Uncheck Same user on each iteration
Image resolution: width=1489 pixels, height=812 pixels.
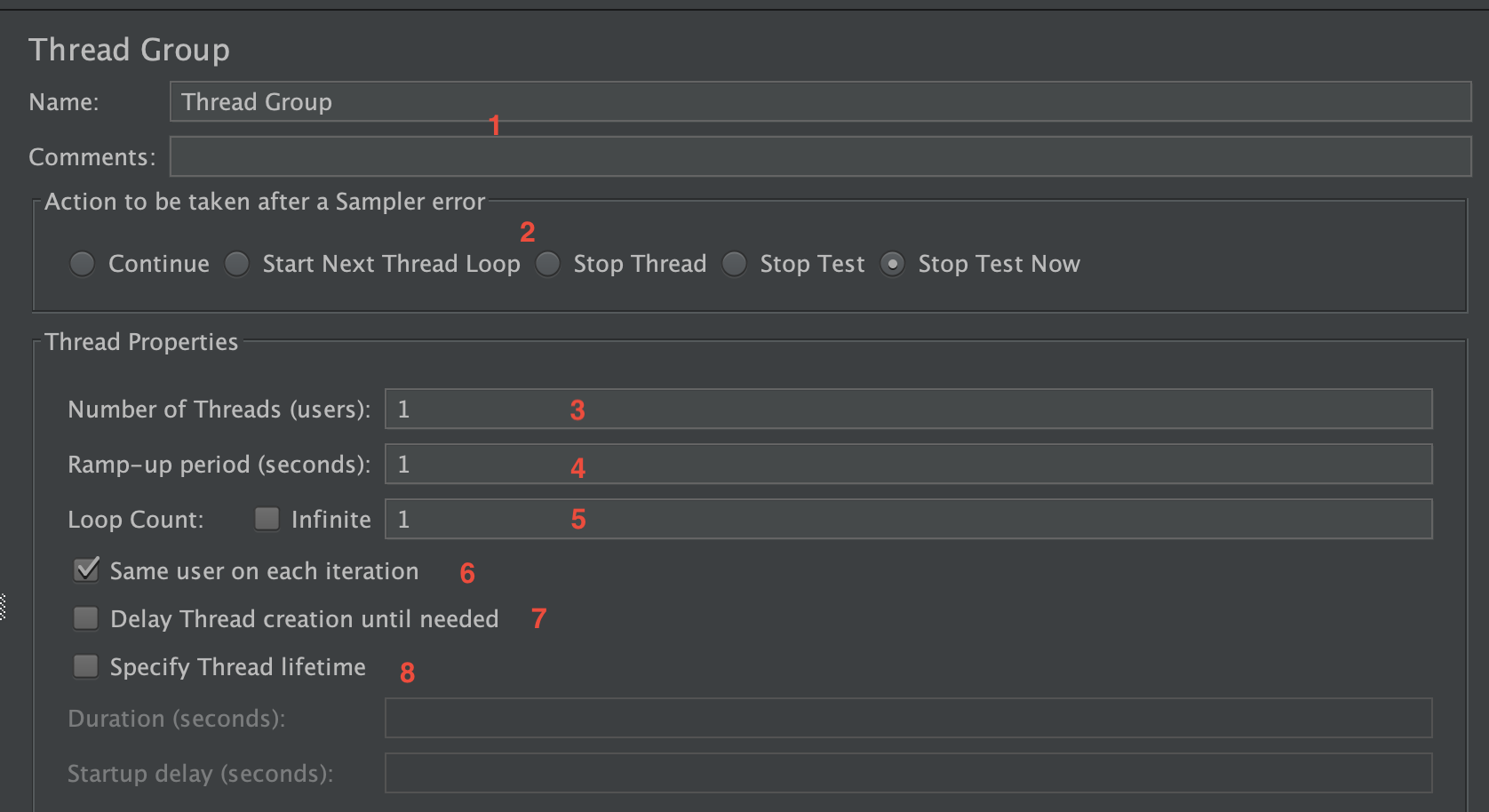(86, 570)
